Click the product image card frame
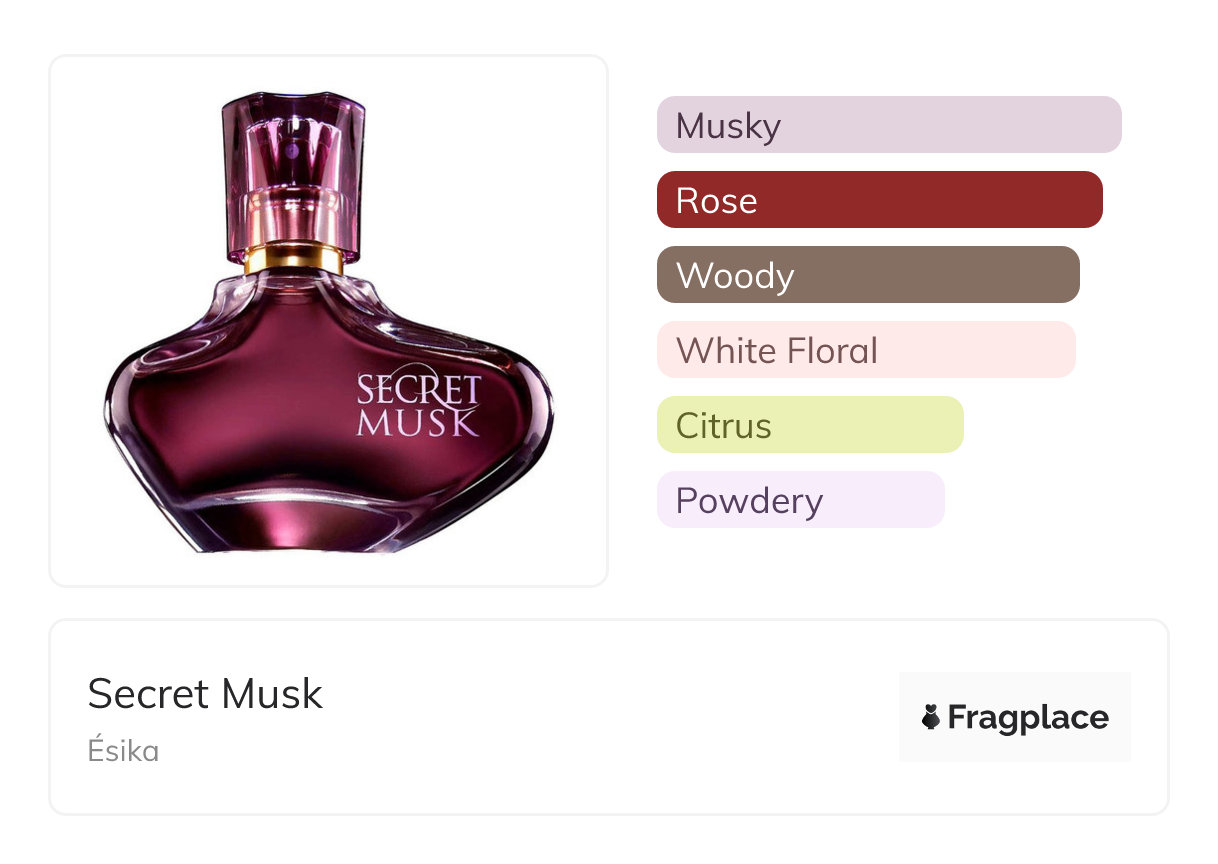 (329, 321)
